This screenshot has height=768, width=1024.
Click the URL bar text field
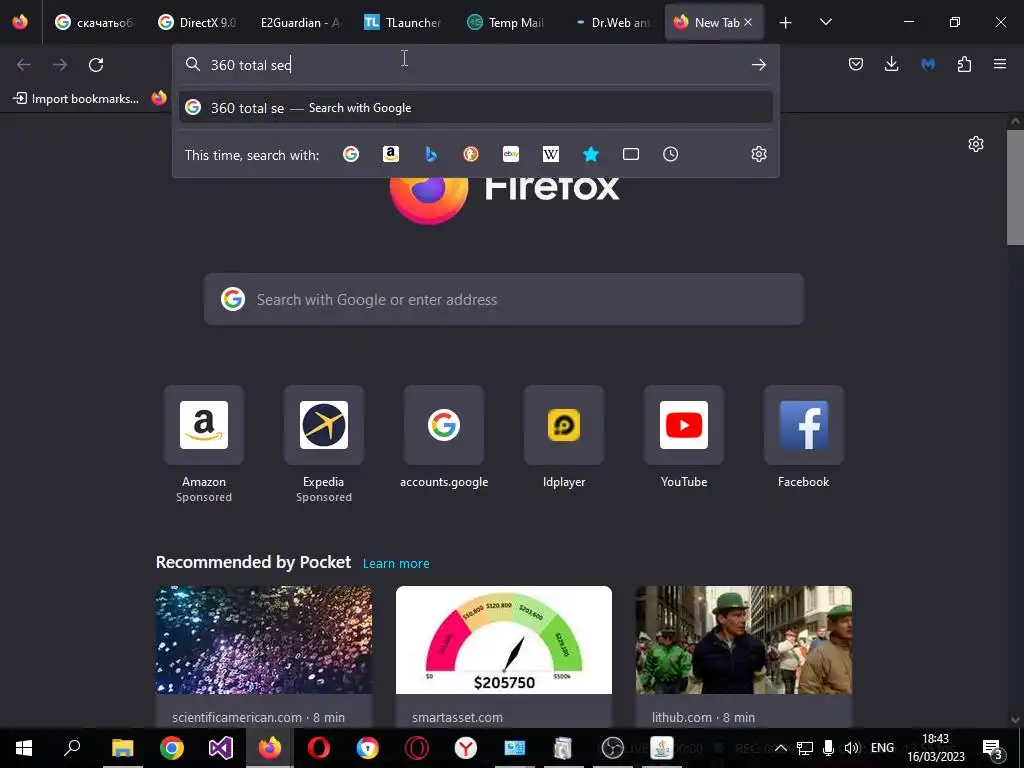(476, 65)
